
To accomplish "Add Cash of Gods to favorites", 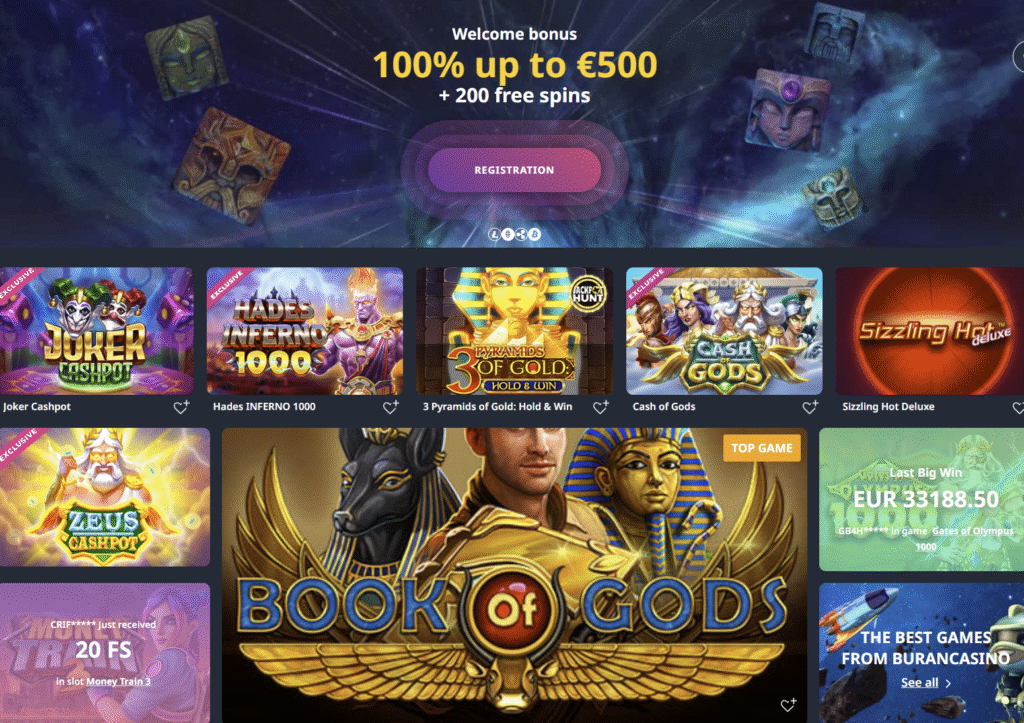I will (x=810, y=407).
